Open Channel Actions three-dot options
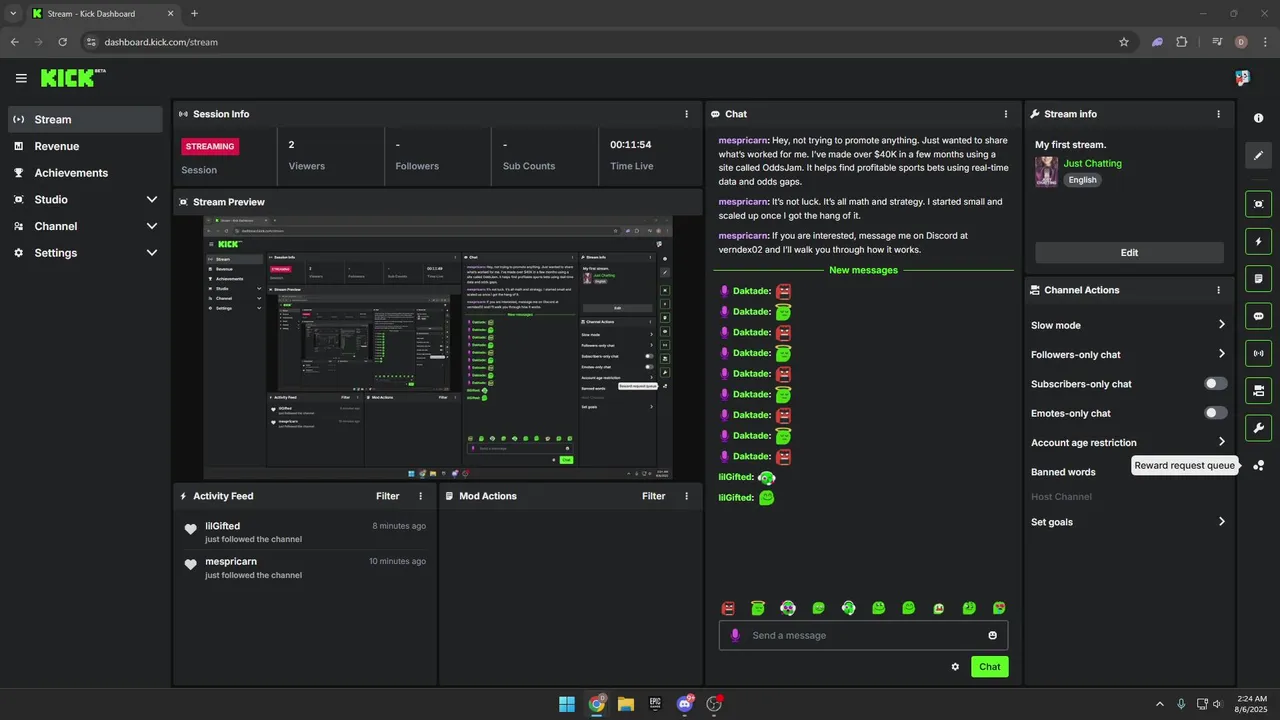 coord(1218,290)
